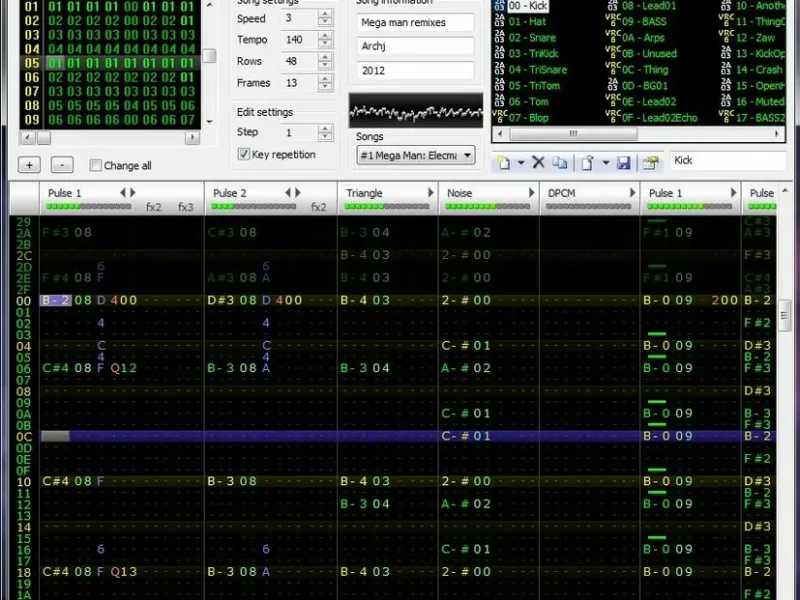Toggle the Key repetition checkbox
Image resolution: width=800 pixels, height=600 pixels.
244,154
